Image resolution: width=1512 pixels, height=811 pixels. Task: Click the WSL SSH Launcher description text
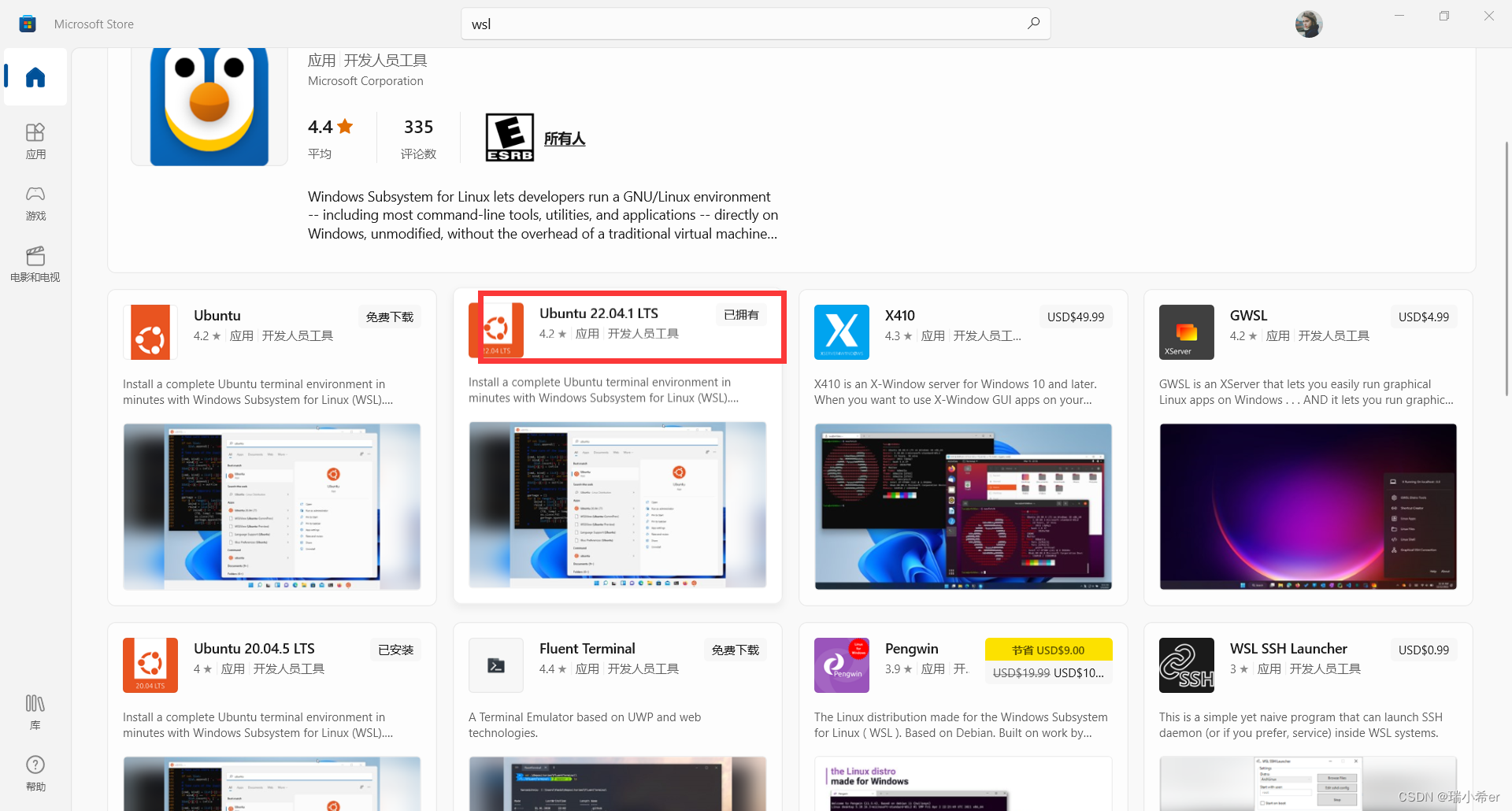[1301, 725]
